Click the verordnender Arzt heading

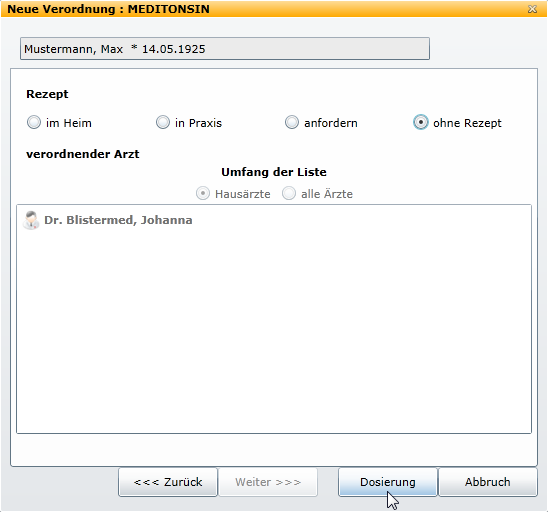[83, 154]
